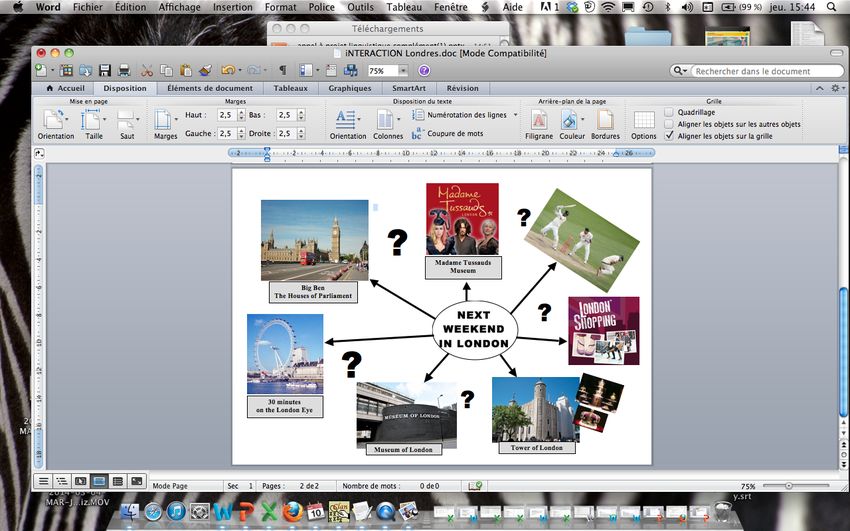Open the zoom percentage 75% dropdown
Screen dimensions: 850x531
(x=403, y=70)
